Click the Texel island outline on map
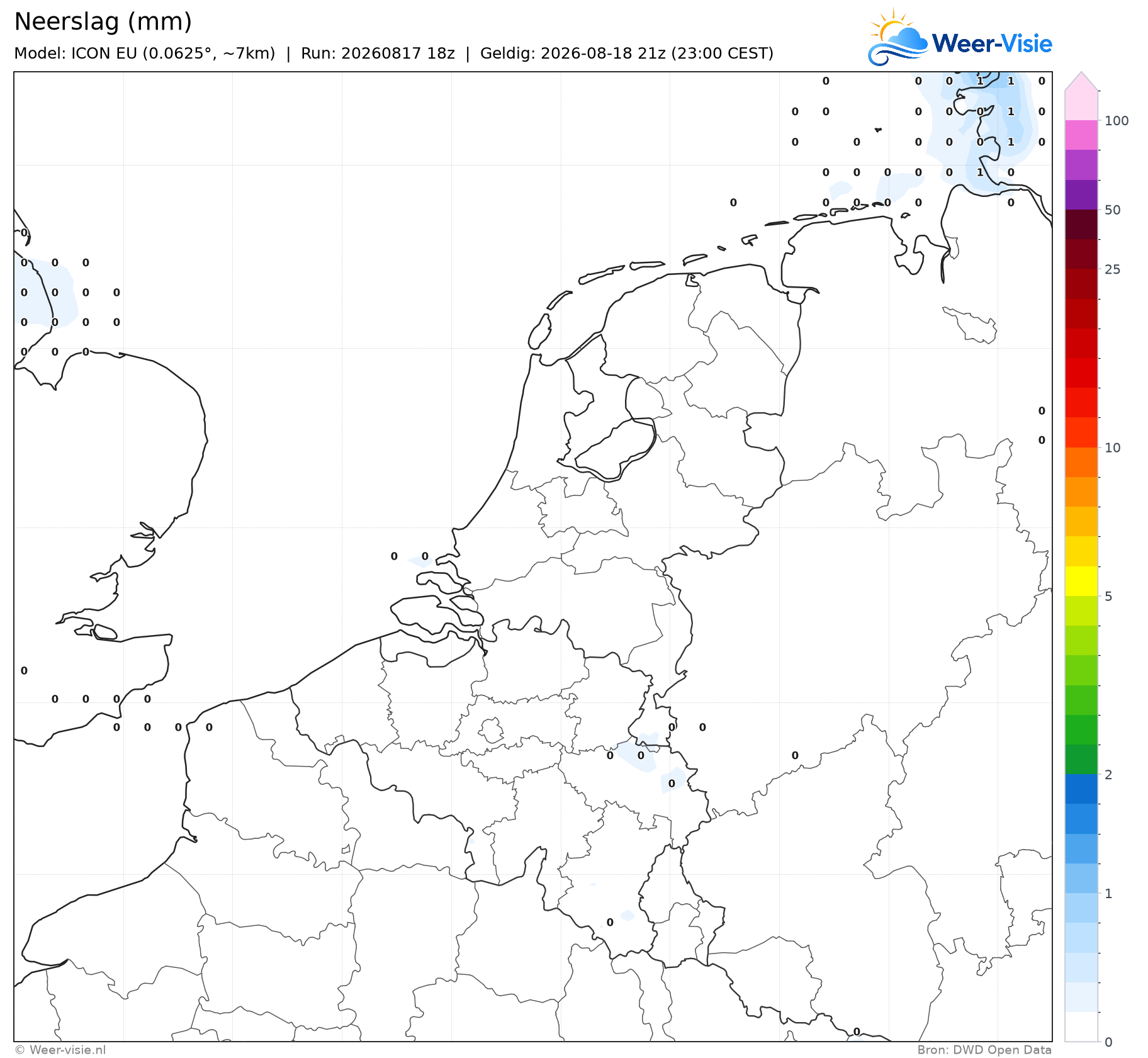This screenshot has height=1058, width=1148. [539, 332]
